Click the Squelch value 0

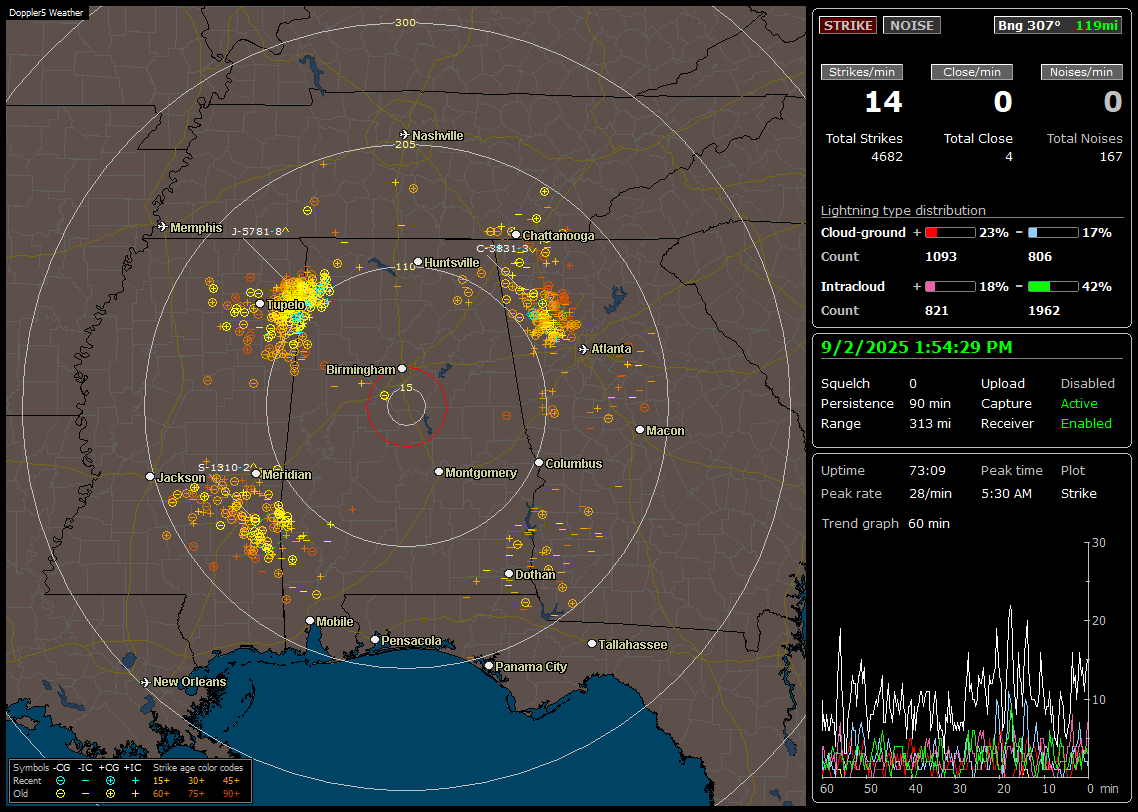pyautogui.click(x=913, y=383)
